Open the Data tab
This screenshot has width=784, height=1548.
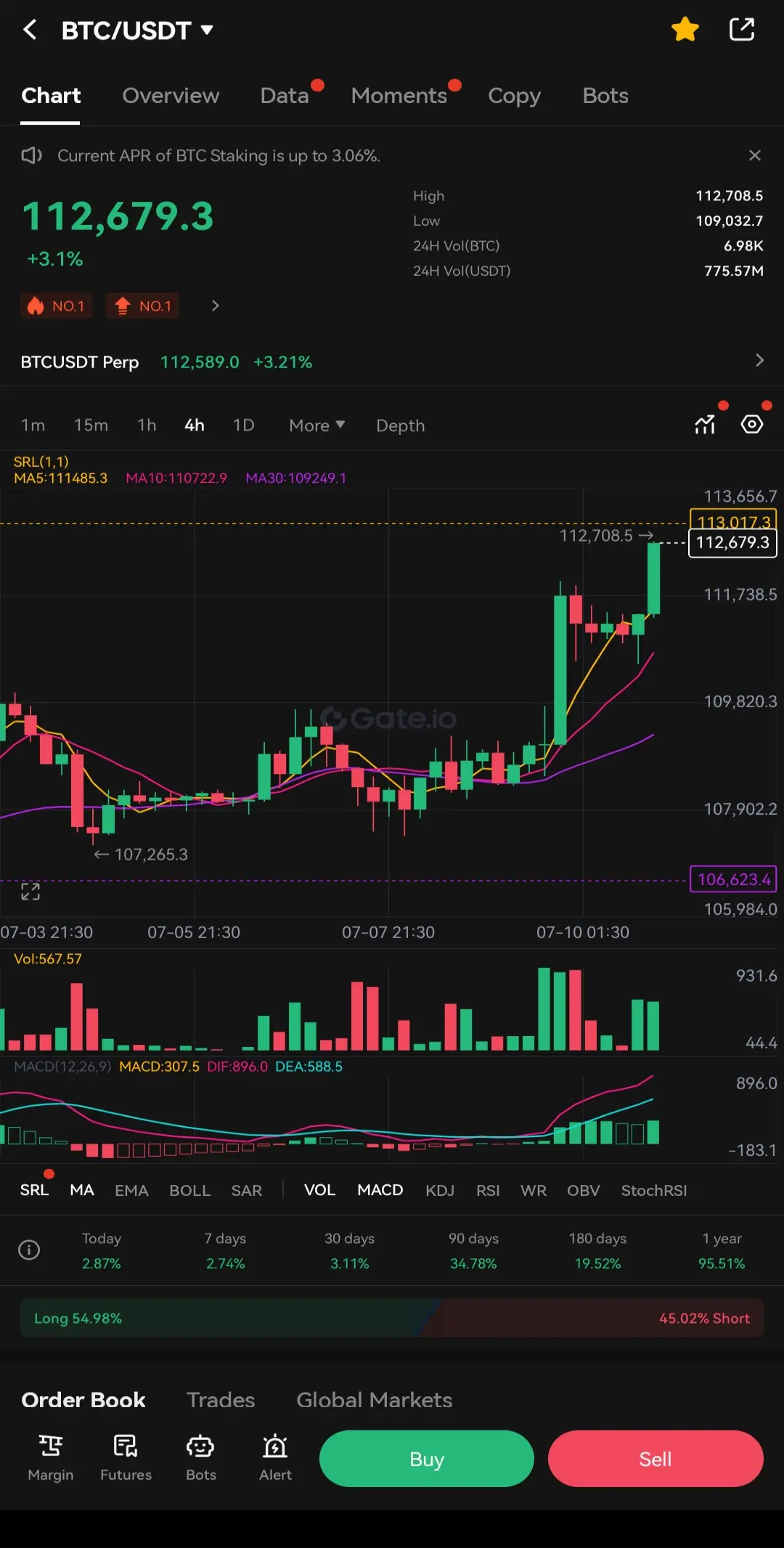tap(285, 96)
